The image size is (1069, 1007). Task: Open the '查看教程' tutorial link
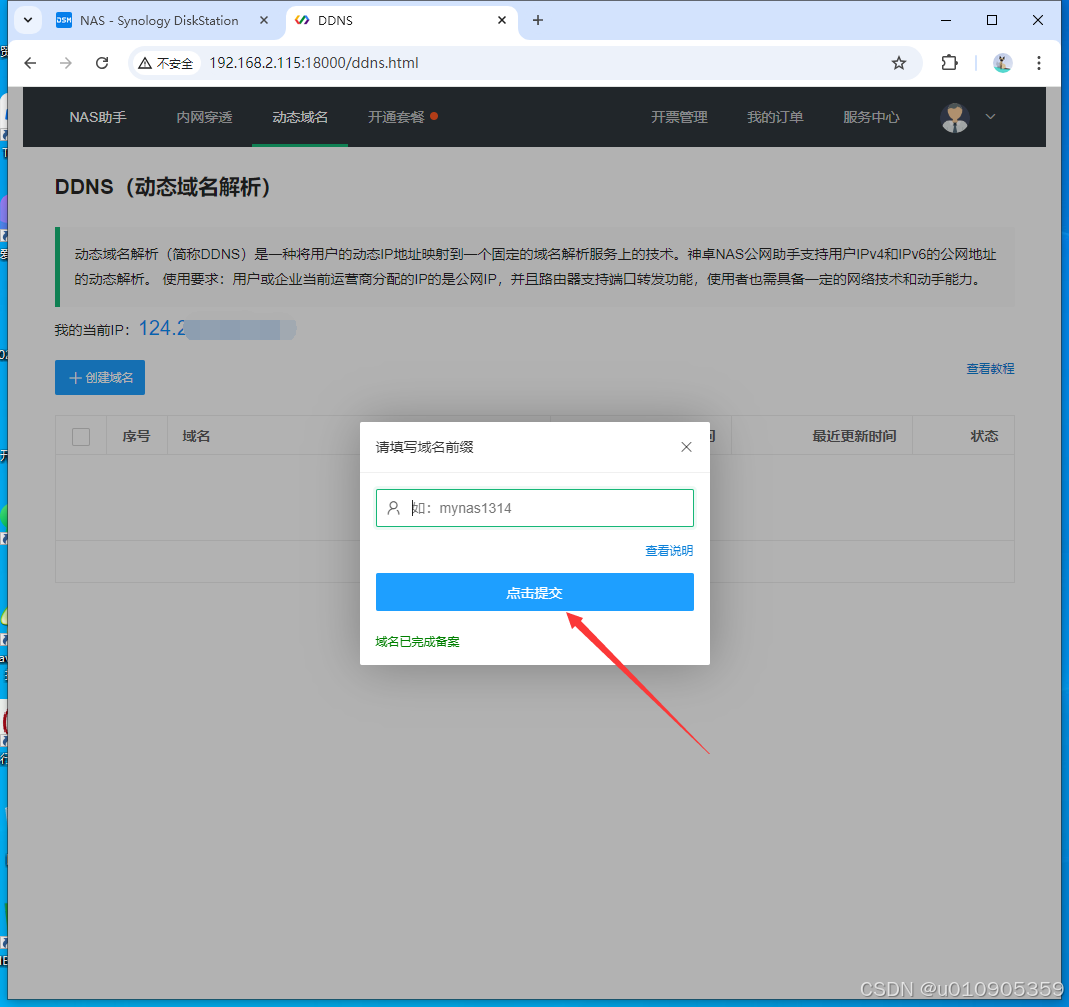coord(990,368)
